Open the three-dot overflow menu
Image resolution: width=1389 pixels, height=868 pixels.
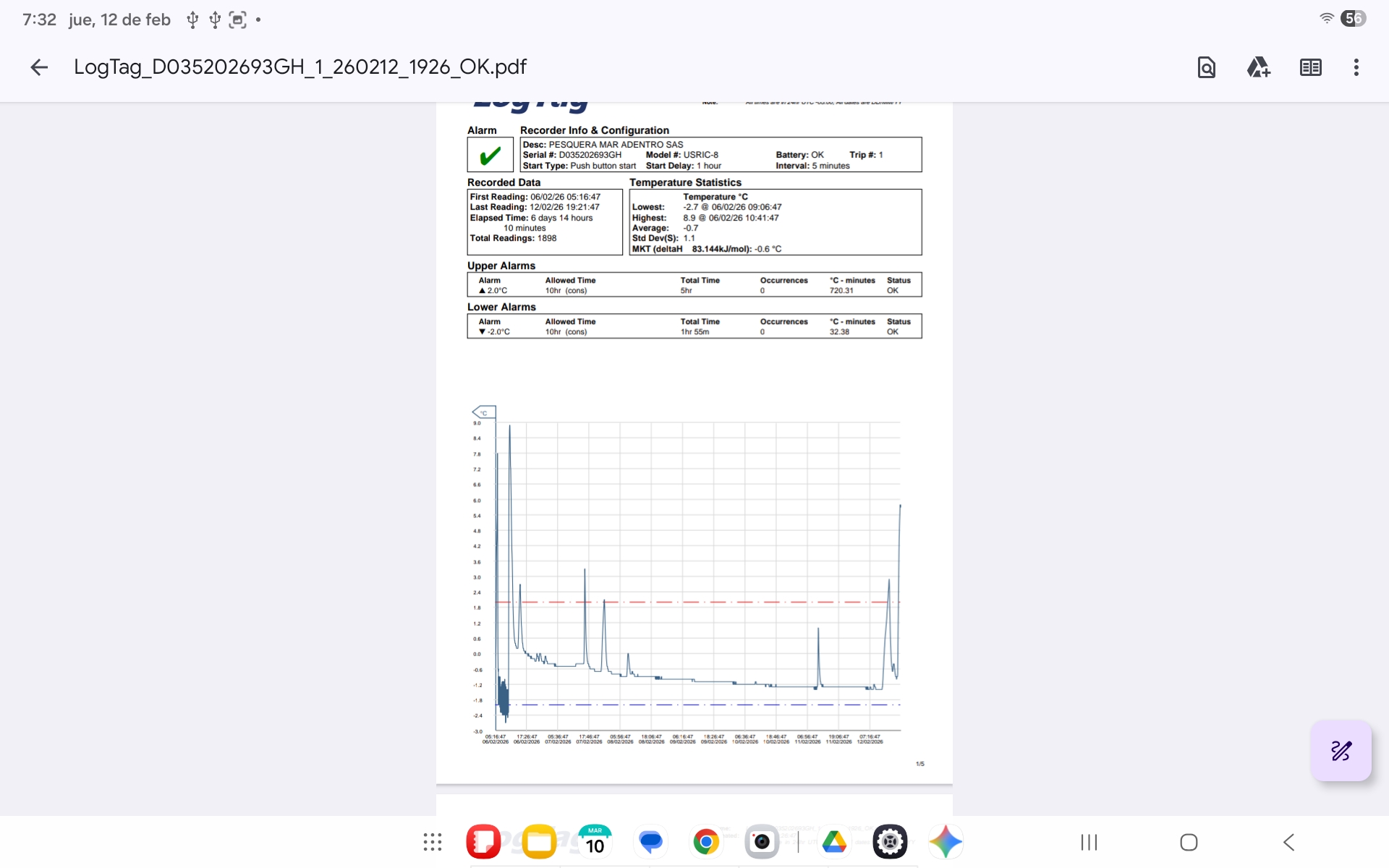pyautogui.click(x=1356, y=67)
